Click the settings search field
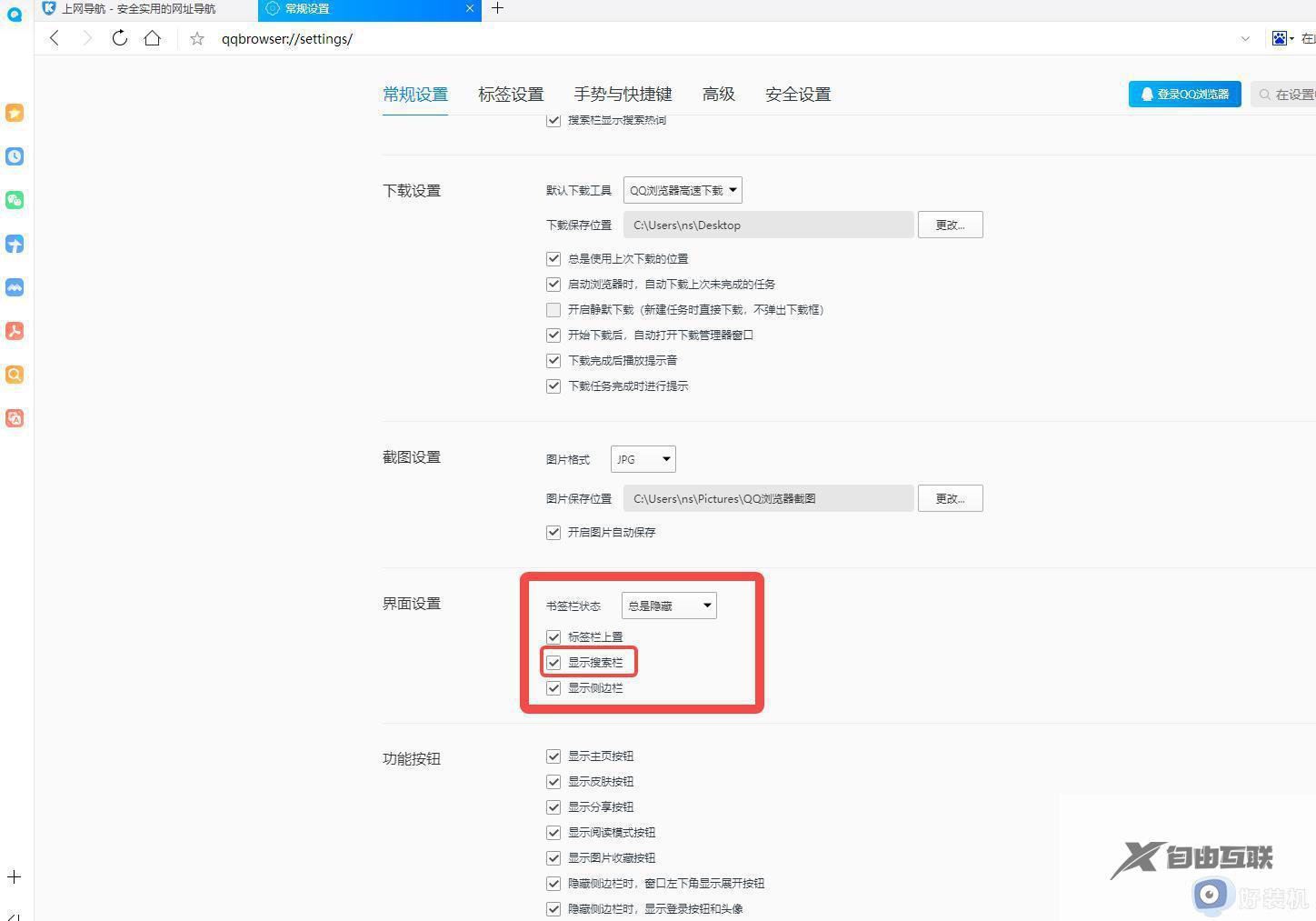 pos(1283,94)
